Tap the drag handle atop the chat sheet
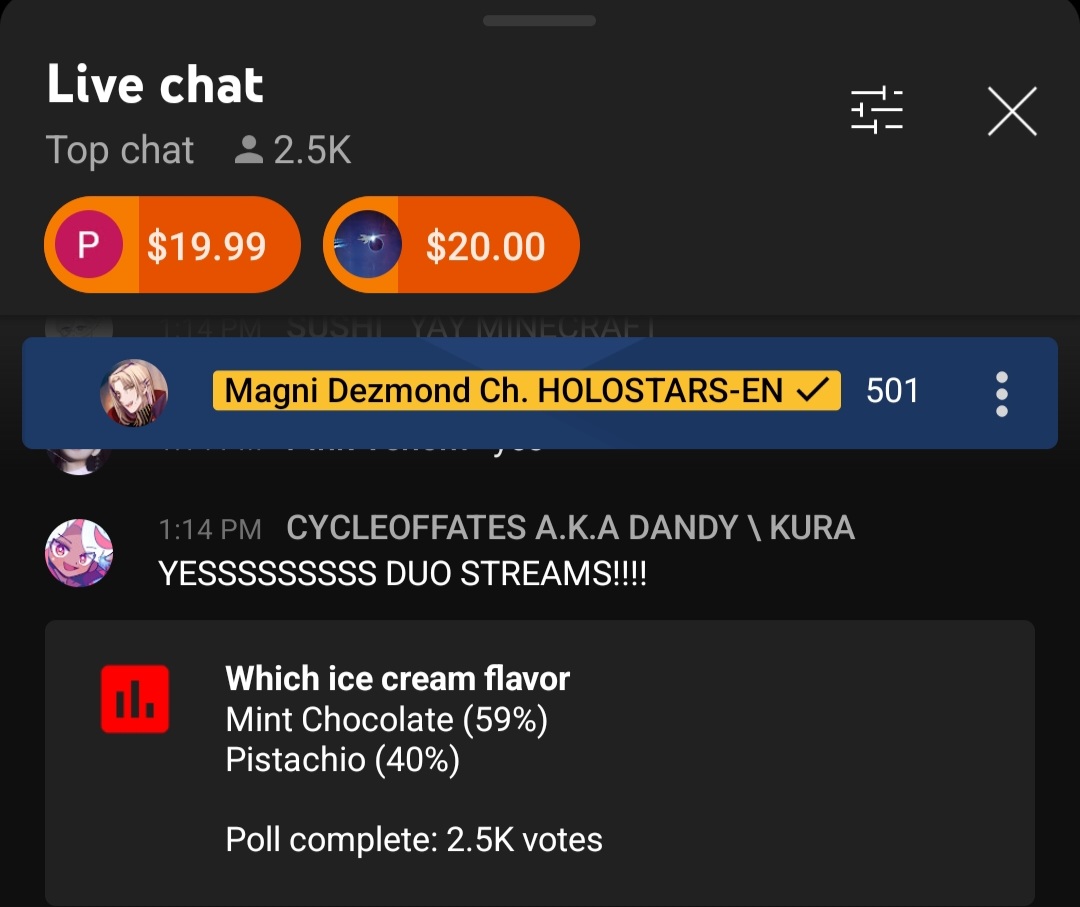Image resolution: width=1080 pixels, height=907 pixels. point(539,21)
